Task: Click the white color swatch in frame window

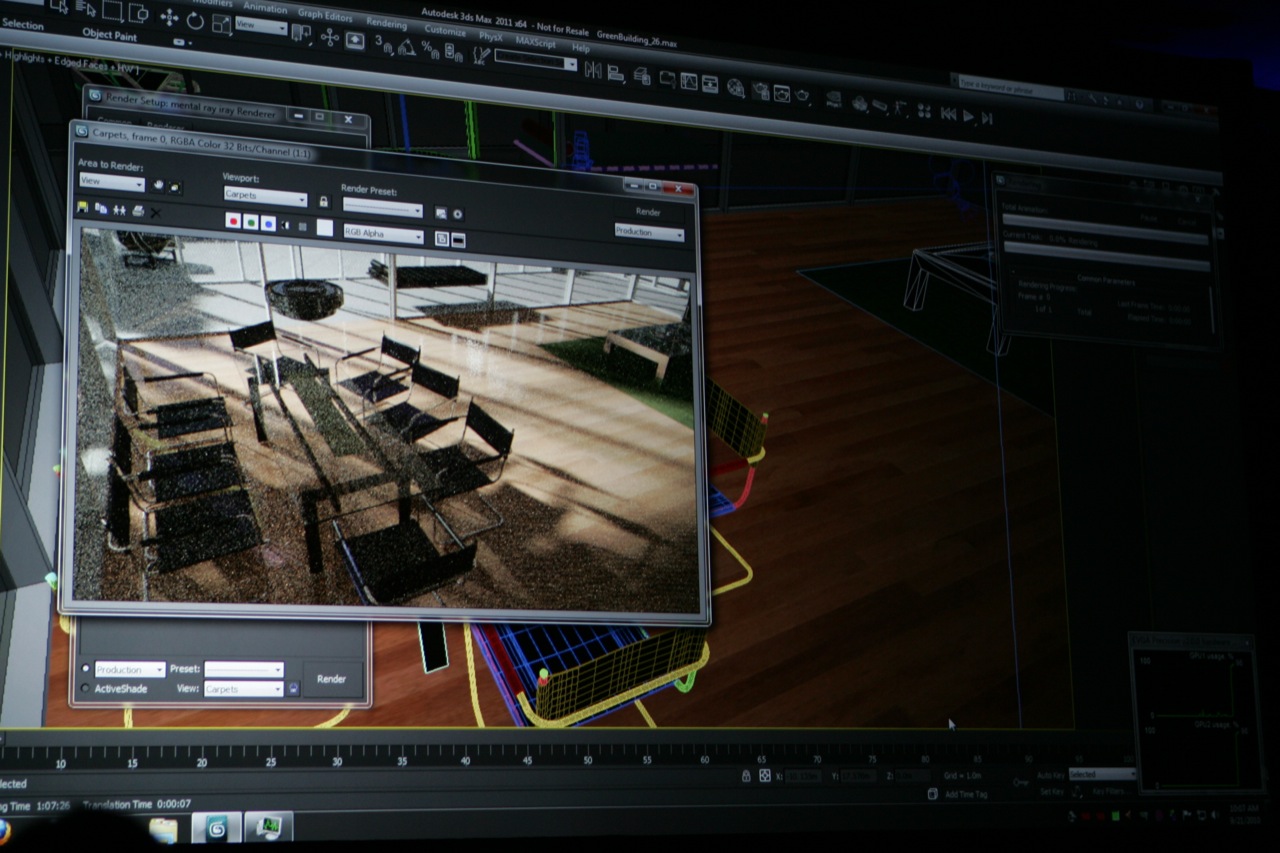Action: click(x=324, y=227)
